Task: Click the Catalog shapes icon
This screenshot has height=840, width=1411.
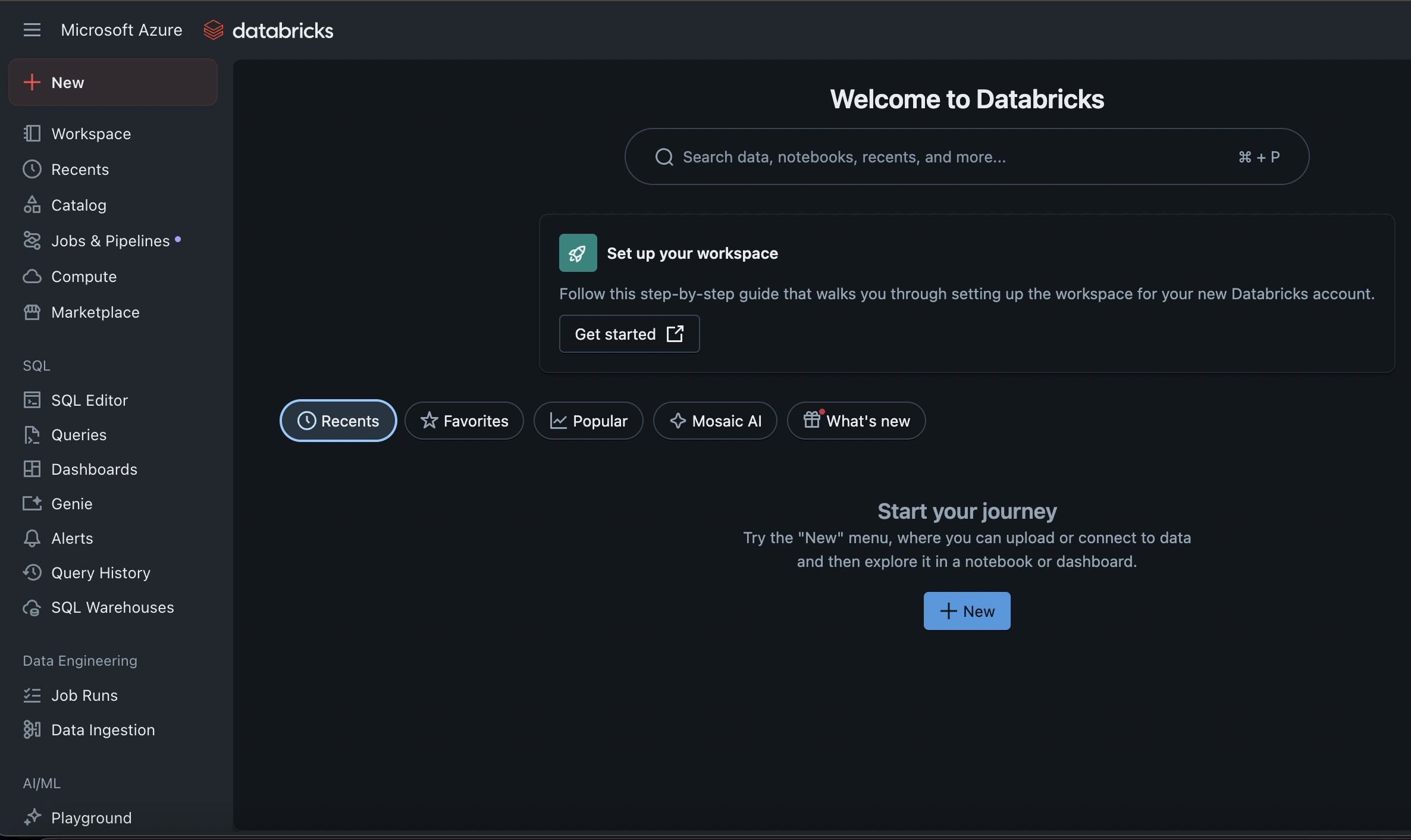Action: pos(32,205)
